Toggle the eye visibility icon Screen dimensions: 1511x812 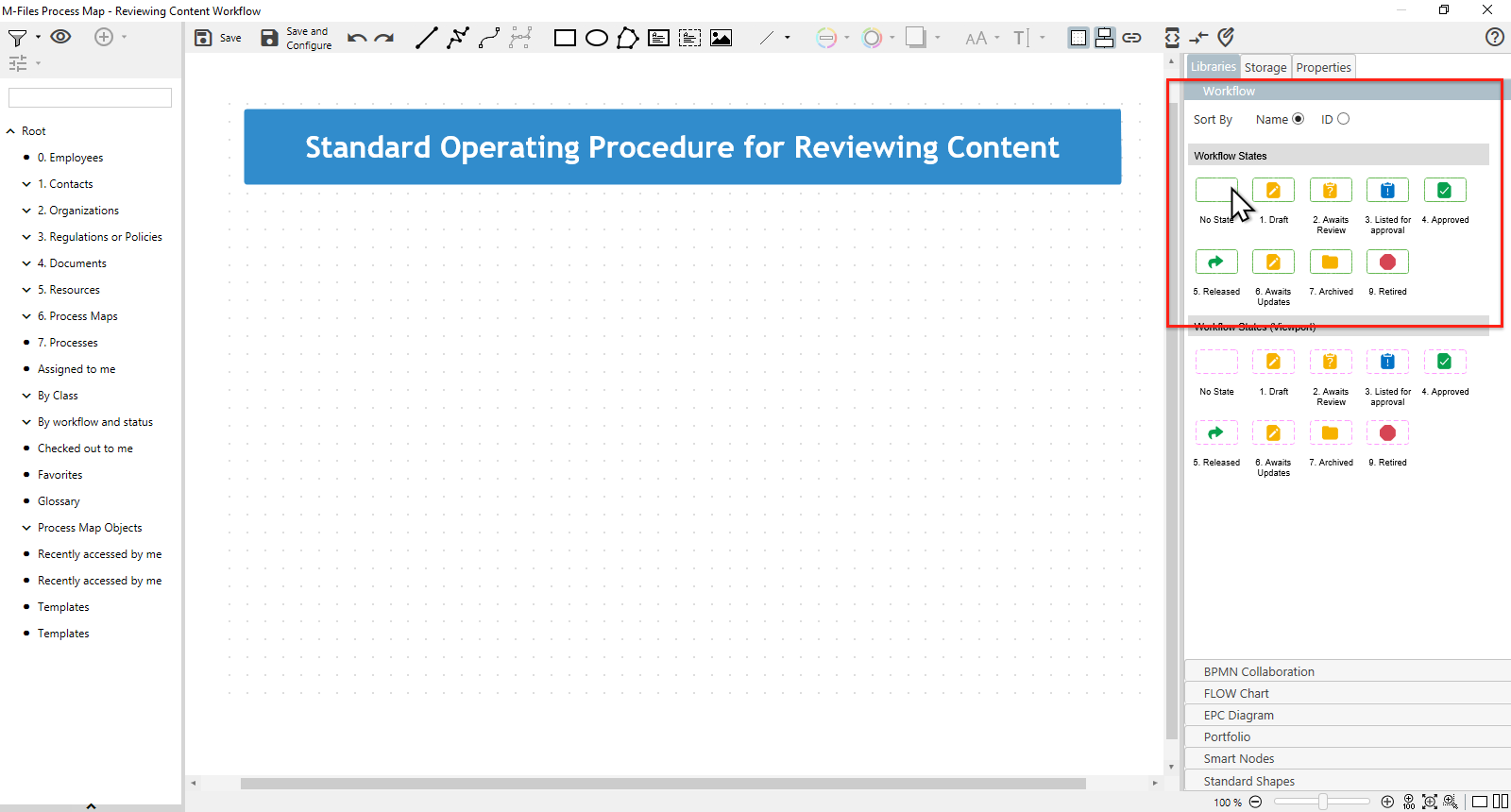point(60,37)
